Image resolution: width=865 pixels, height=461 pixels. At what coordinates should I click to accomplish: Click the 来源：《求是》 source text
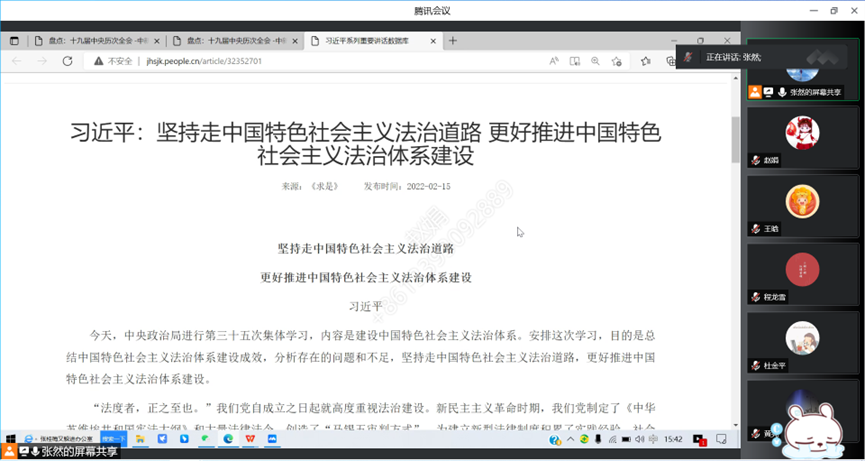(x=310, y=186)
